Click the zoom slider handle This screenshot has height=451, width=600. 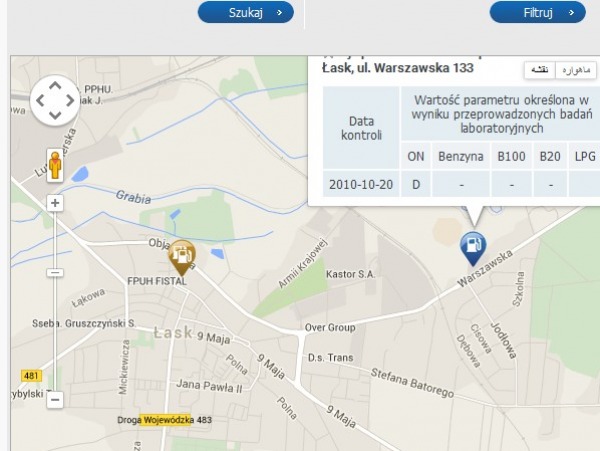tap(55, 272)
